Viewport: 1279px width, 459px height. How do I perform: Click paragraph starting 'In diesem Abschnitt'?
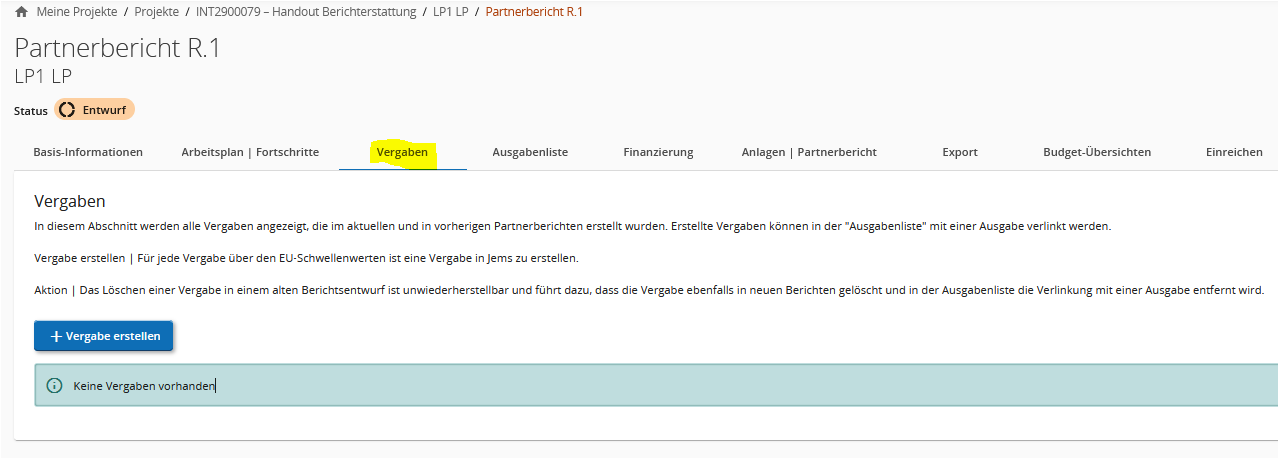coord(572,226)
